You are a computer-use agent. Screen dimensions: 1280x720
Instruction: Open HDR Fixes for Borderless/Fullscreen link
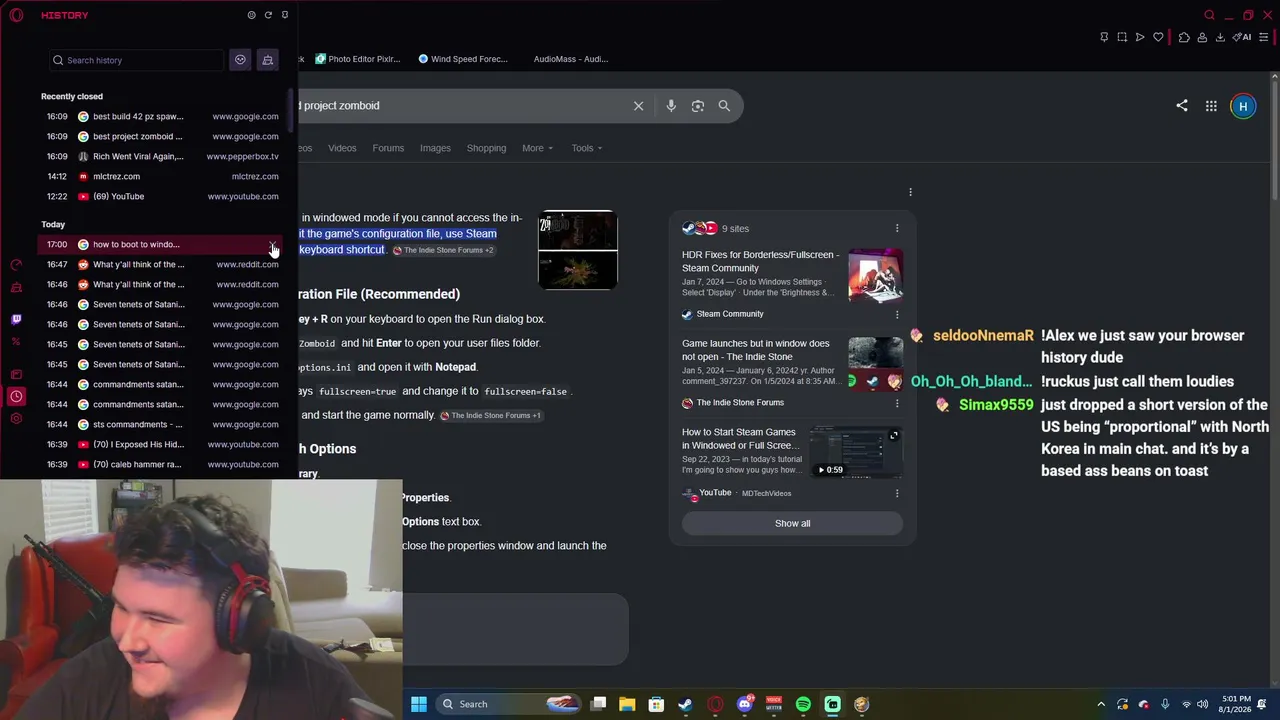pyautogui.click(x=761, y=261)
